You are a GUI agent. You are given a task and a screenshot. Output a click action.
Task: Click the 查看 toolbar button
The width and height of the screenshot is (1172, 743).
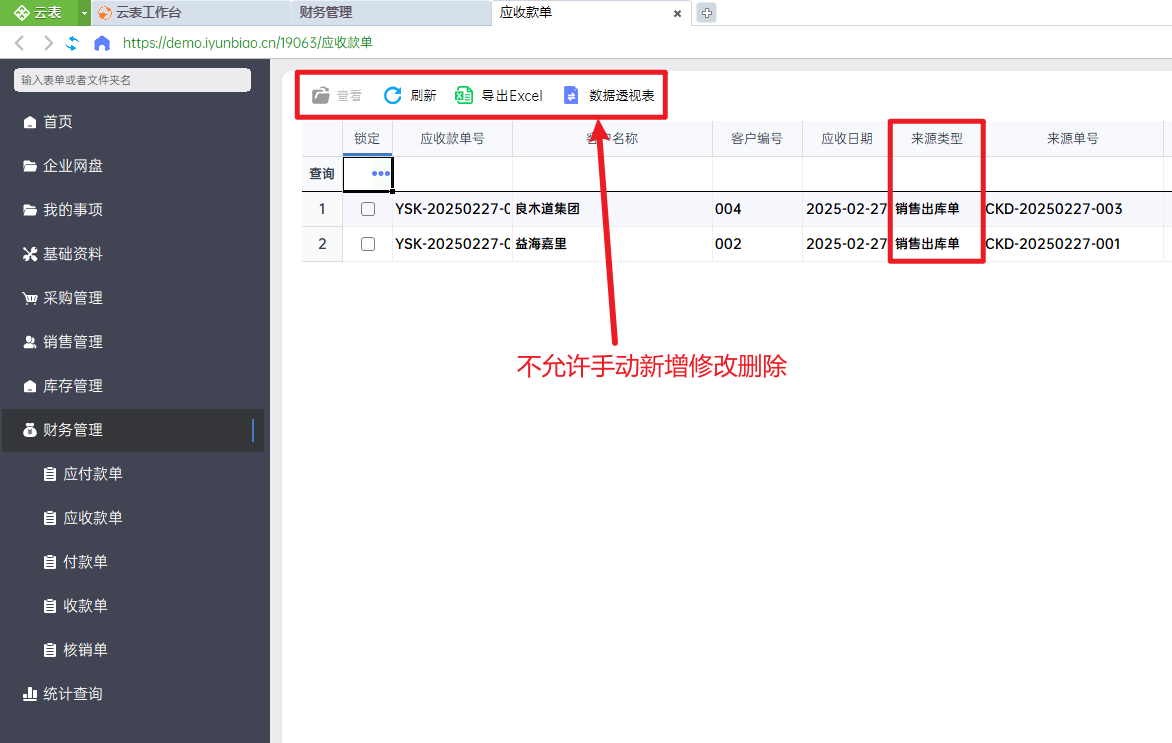click(x=337, y=96)
